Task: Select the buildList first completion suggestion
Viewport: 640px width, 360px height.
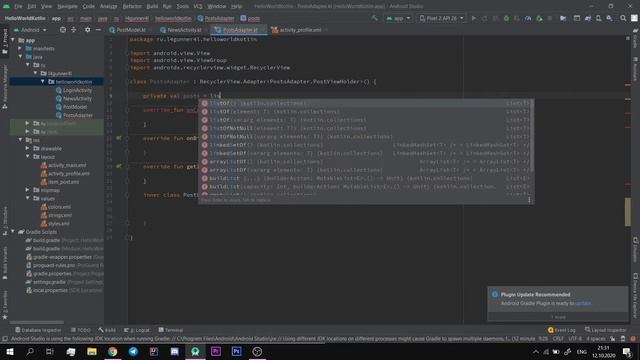Action: click(366, 178)
